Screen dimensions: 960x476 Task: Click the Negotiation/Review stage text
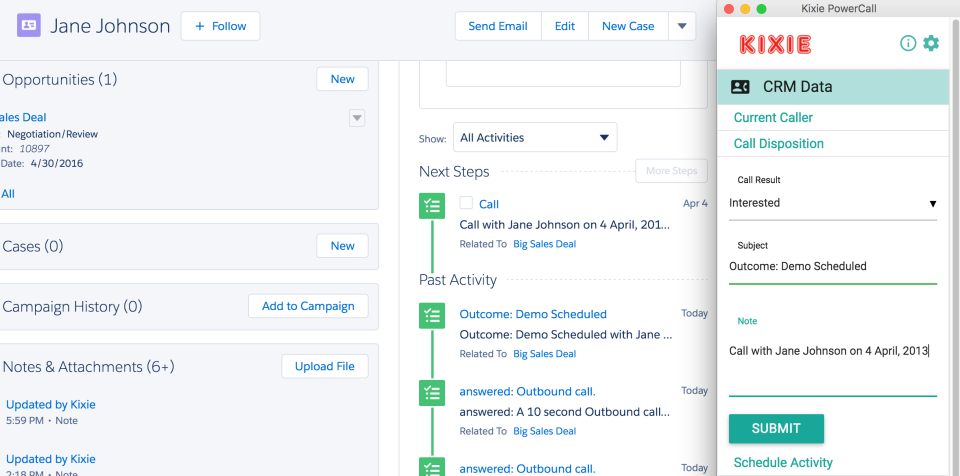[x=53, y=134]
